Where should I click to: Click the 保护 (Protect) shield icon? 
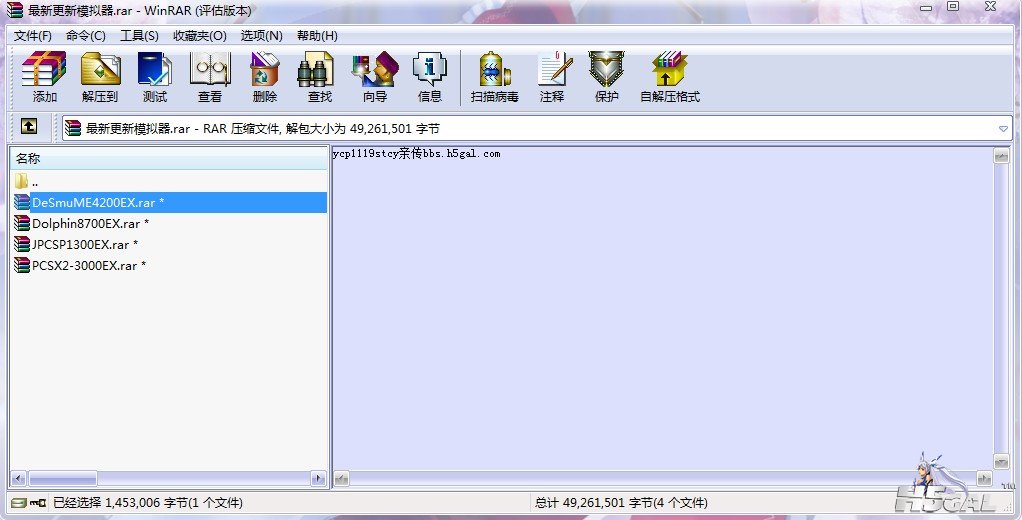pyautogui.click(x=606, y=70)
